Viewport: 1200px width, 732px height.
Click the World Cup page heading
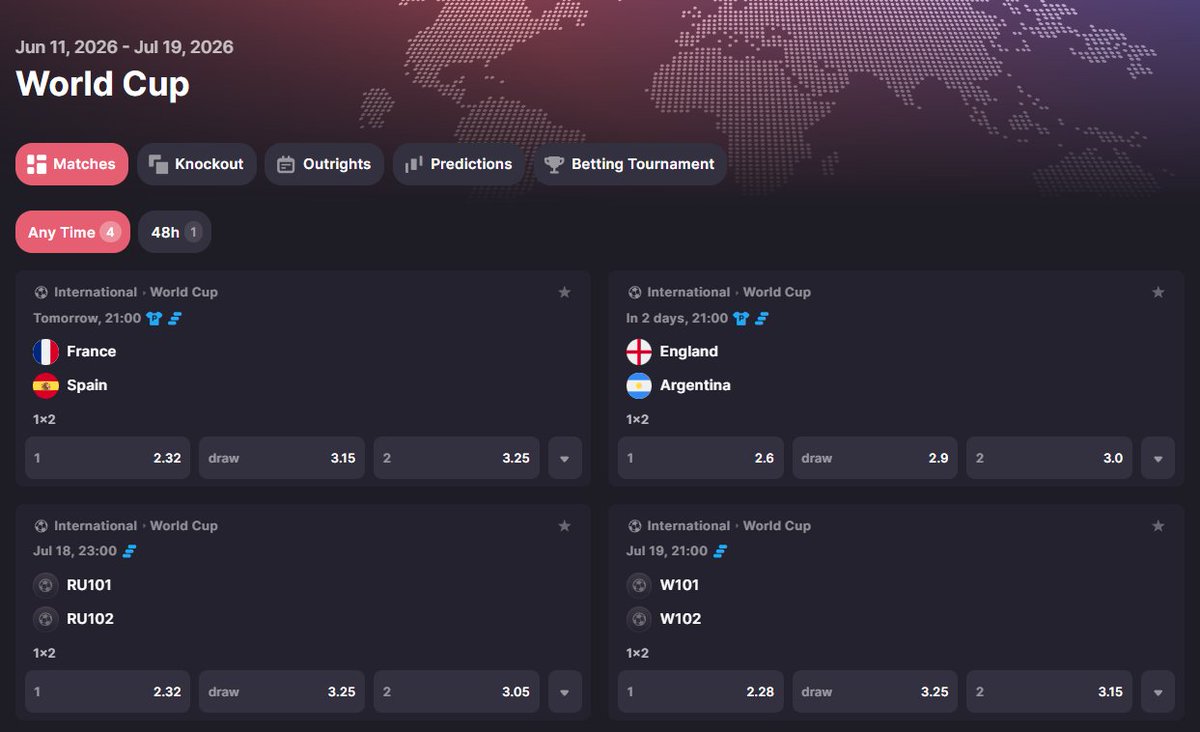pos(103,85)
